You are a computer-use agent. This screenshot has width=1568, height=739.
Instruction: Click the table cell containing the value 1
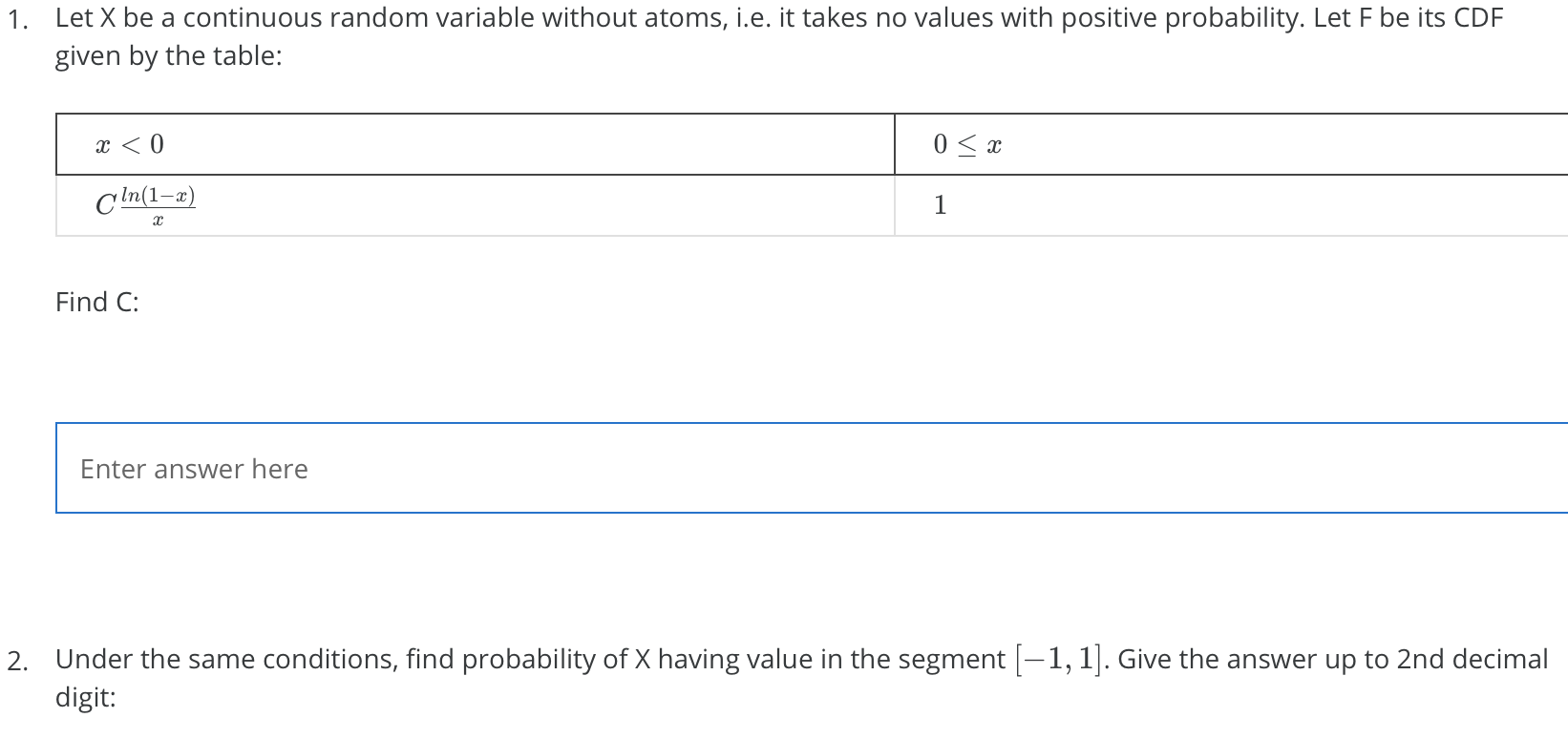coord(941,204)
